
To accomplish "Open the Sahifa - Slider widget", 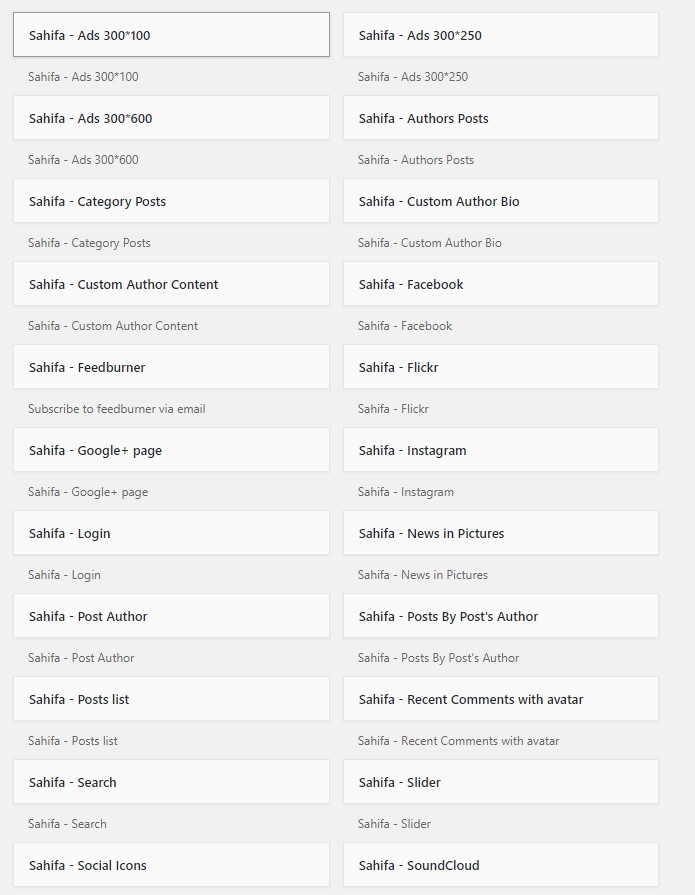I will [500, 781].
